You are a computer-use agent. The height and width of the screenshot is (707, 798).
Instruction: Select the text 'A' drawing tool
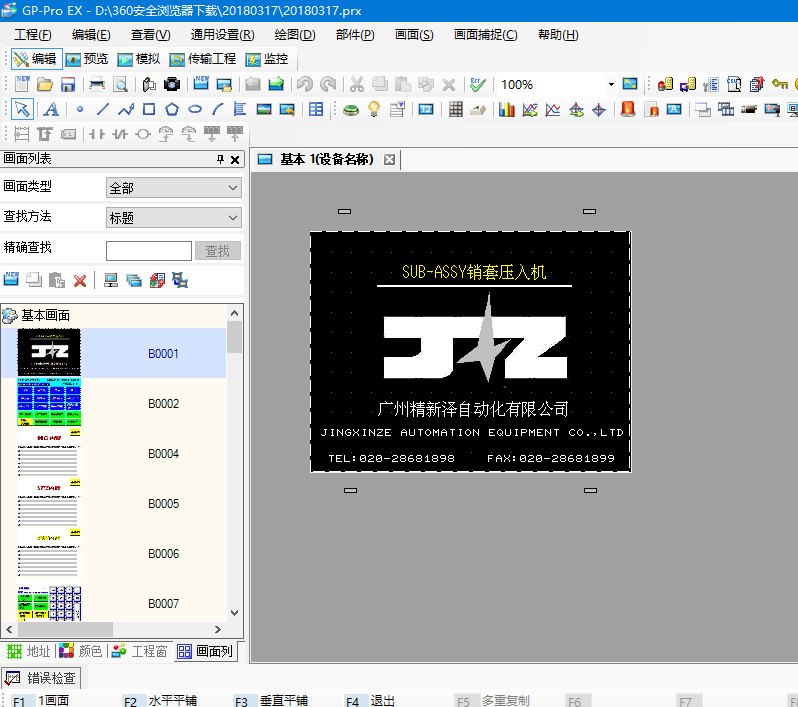tap(50, 110)
